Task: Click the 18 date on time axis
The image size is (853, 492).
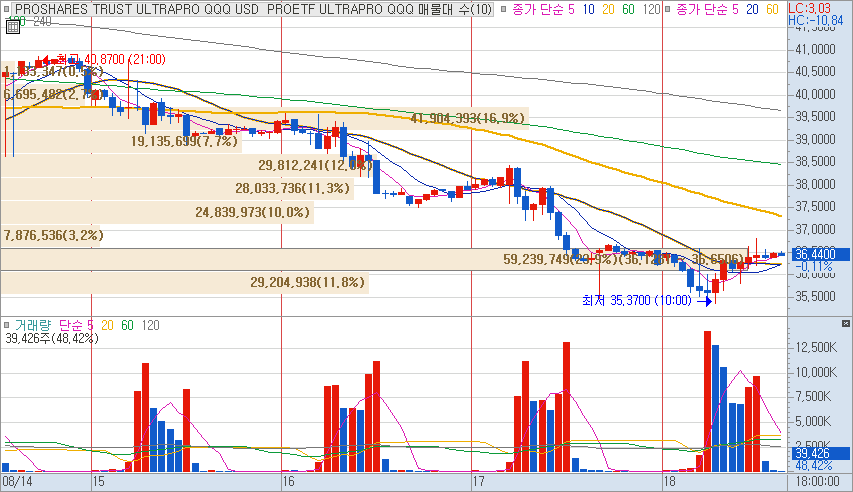Action: tap(669, 481)
